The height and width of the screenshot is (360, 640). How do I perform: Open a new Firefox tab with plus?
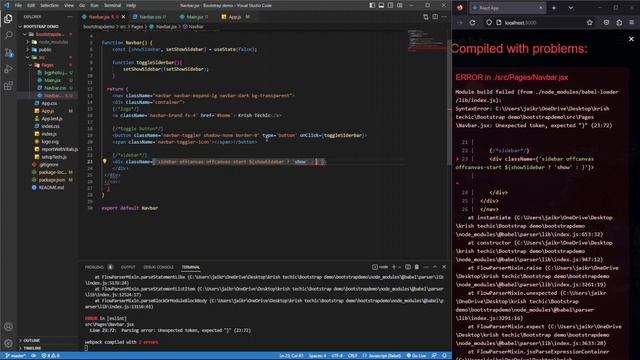(554, 8)
